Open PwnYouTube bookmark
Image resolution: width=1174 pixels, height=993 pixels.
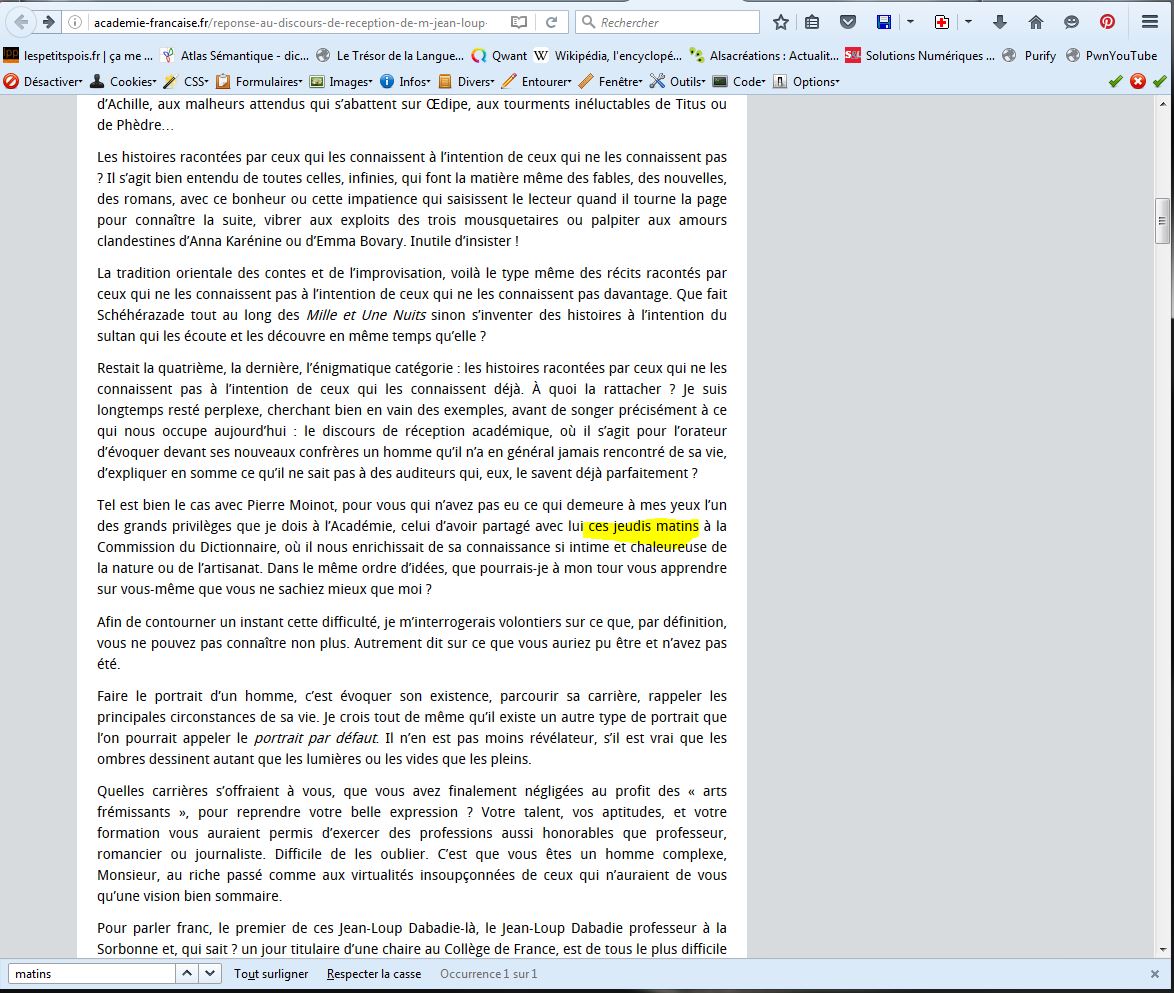click(1112, 55)
